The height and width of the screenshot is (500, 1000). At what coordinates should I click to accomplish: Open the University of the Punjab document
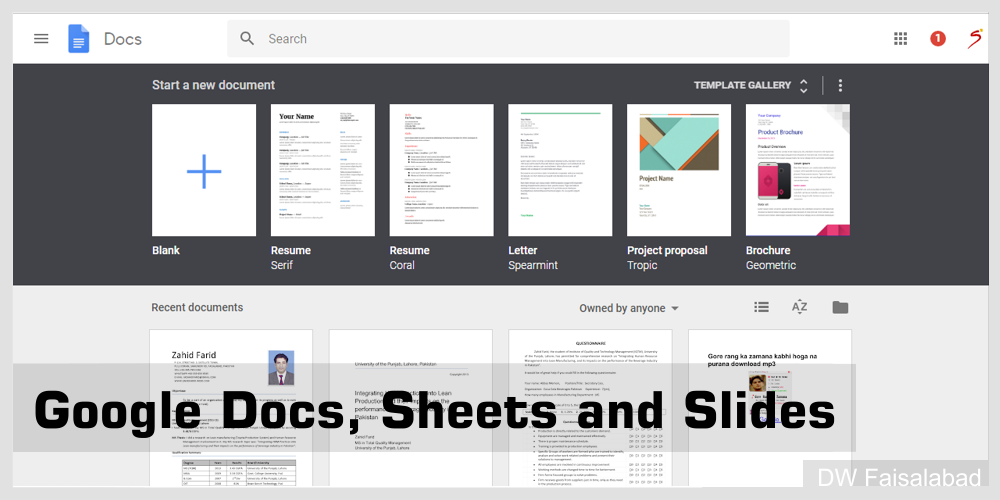(411, 408)
